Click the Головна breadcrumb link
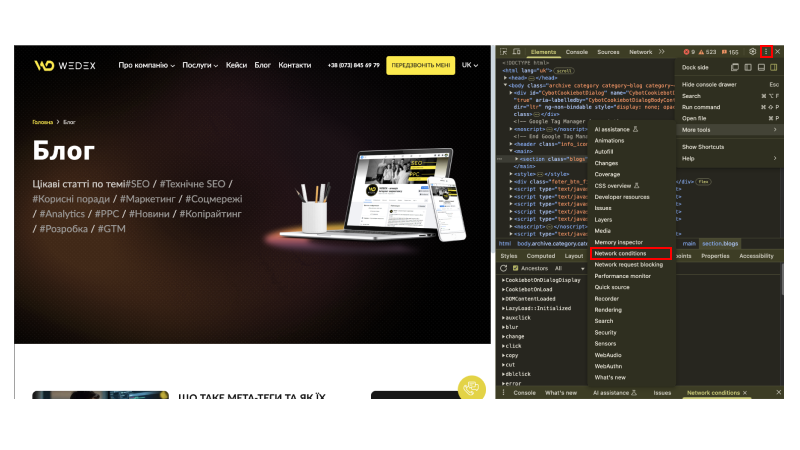Viewport: 800px width, 450px height. pos(43,122)
